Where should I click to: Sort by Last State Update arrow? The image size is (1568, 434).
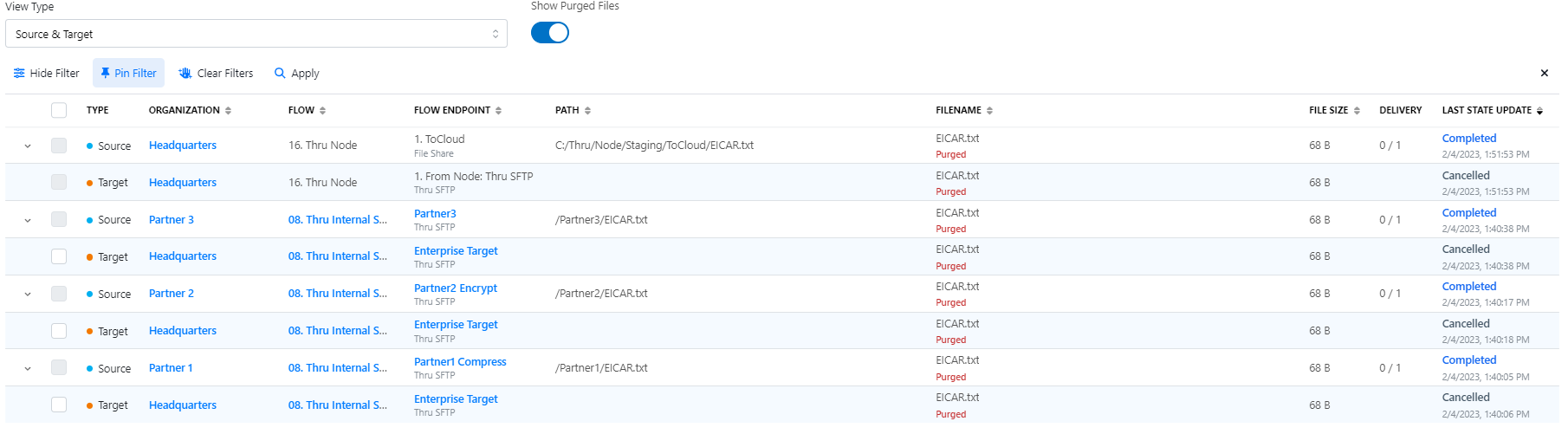point(1539,111)
